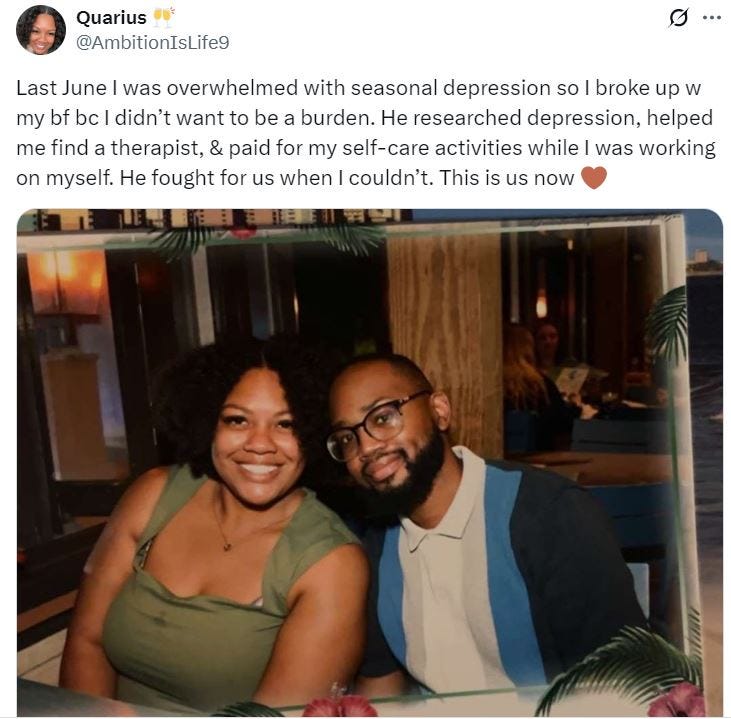Open the three-dot more options menu
This screenshot has width=731, height=719.
[711, 18]
